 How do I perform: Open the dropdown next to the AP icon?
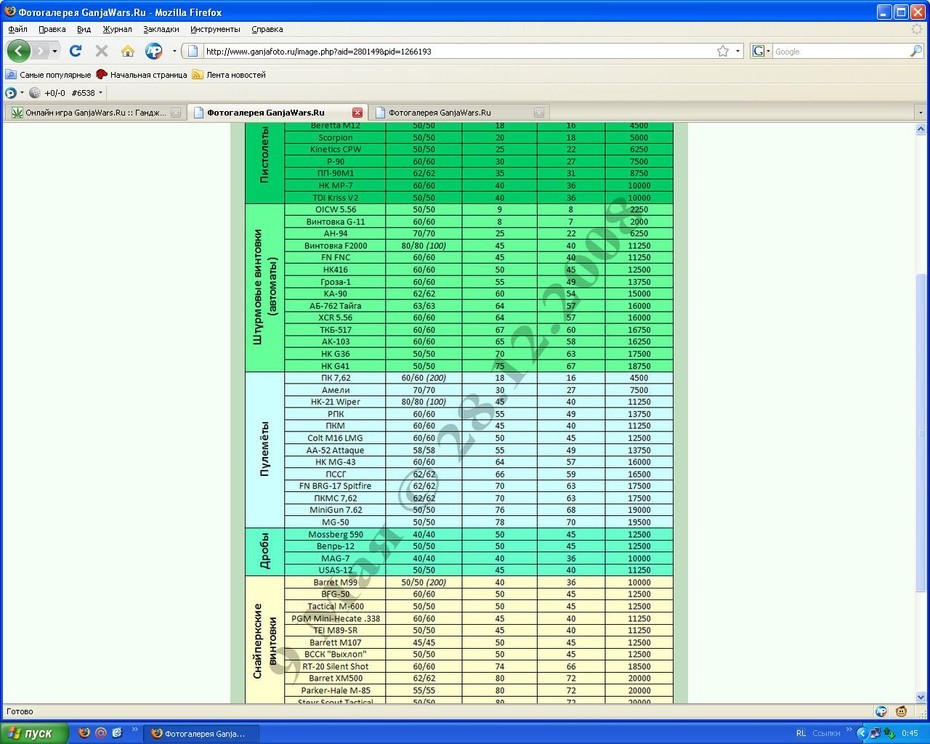(174, 51)
